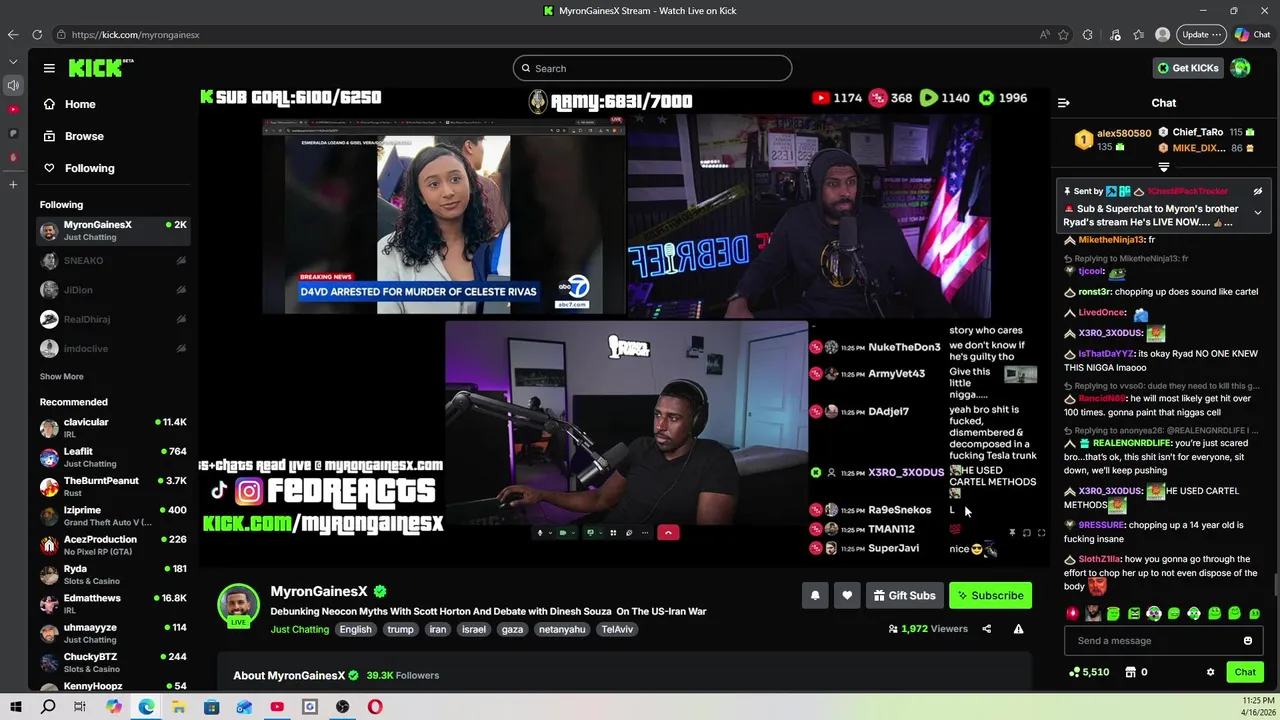
Task: Select the audio-playing vertical tab
Action: tap(13, 85)
